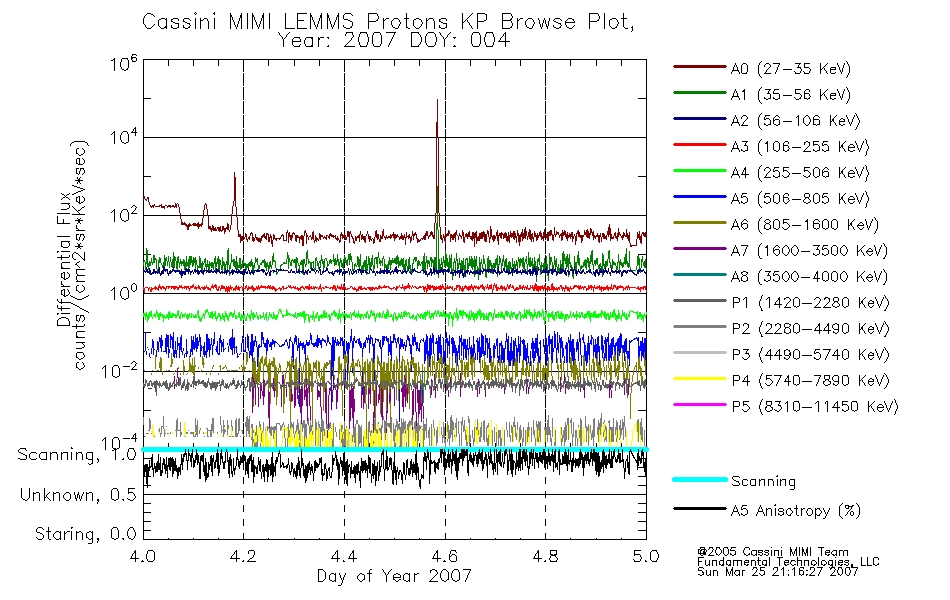Click the Scanning, 1.0 axis label
The width and height of the screenshot is (950, 600).
pyautogui.click(x=77, y=455)
